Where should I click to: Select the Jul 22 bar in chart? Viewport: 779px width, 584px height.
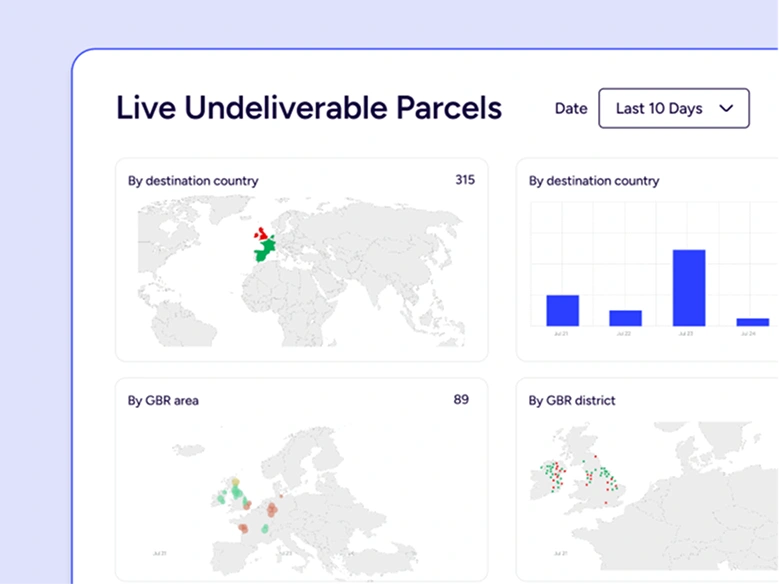click(625, 318)
